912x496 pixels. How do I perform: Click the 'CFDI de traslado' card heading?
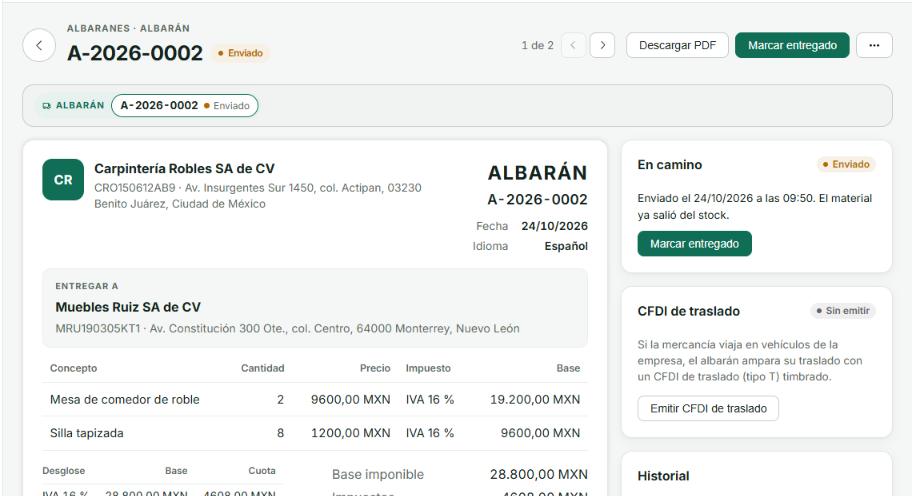click(x=689, y=311)
